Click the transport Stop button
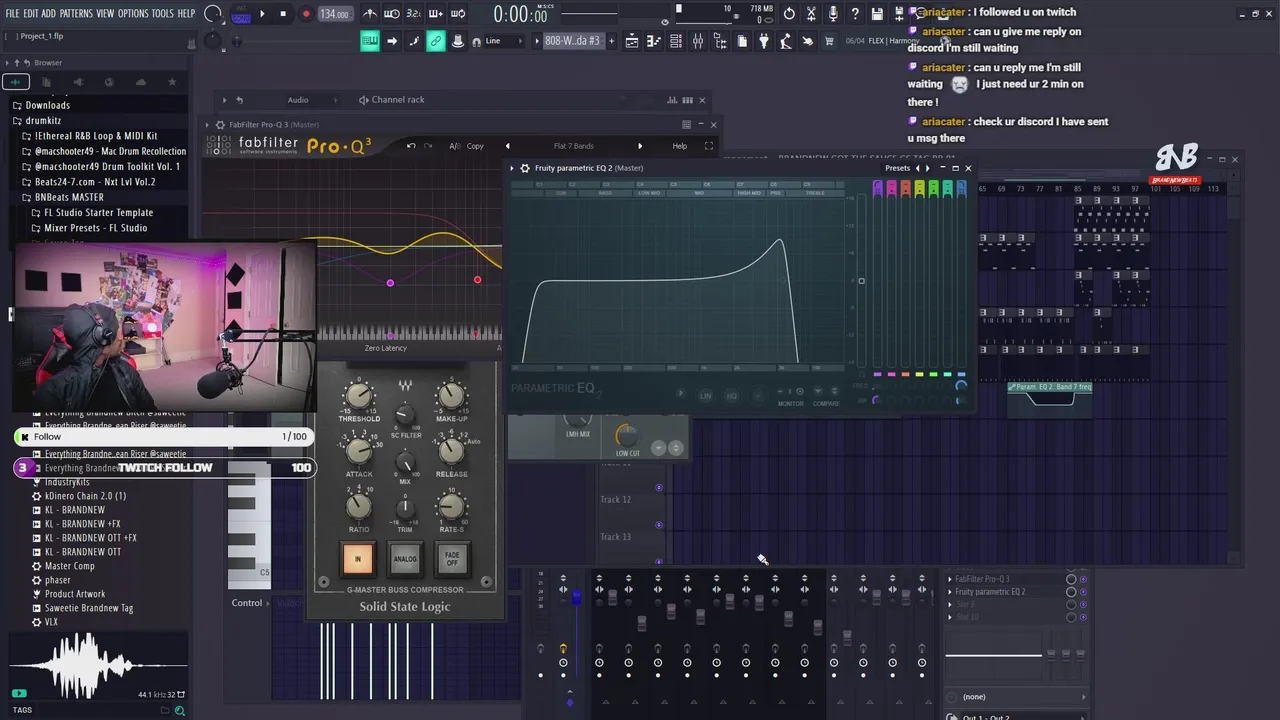 pyautogui.click(x=283, y=14)
